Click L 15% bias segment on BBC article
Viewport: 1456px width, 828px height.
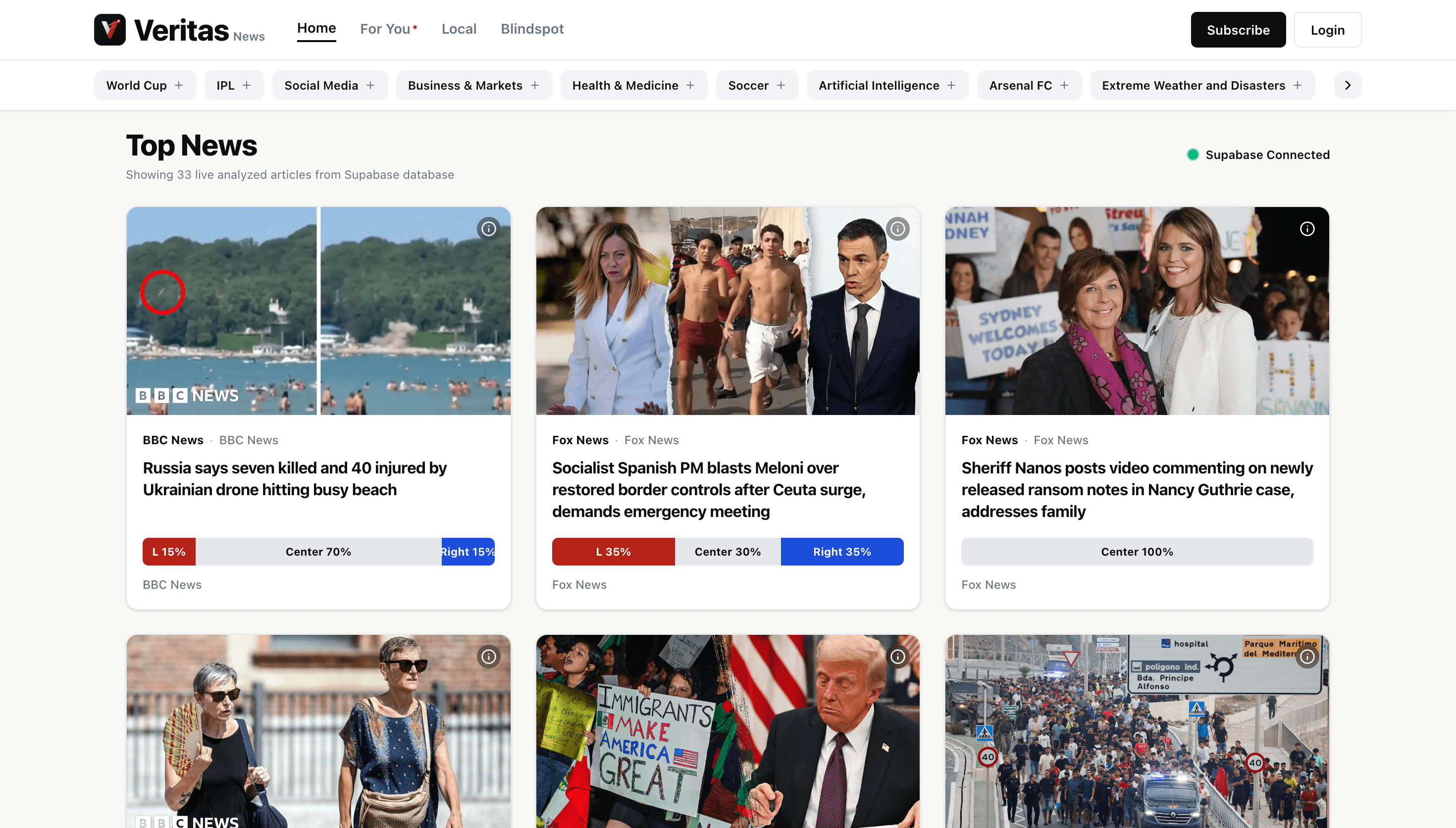pos(169,552)
